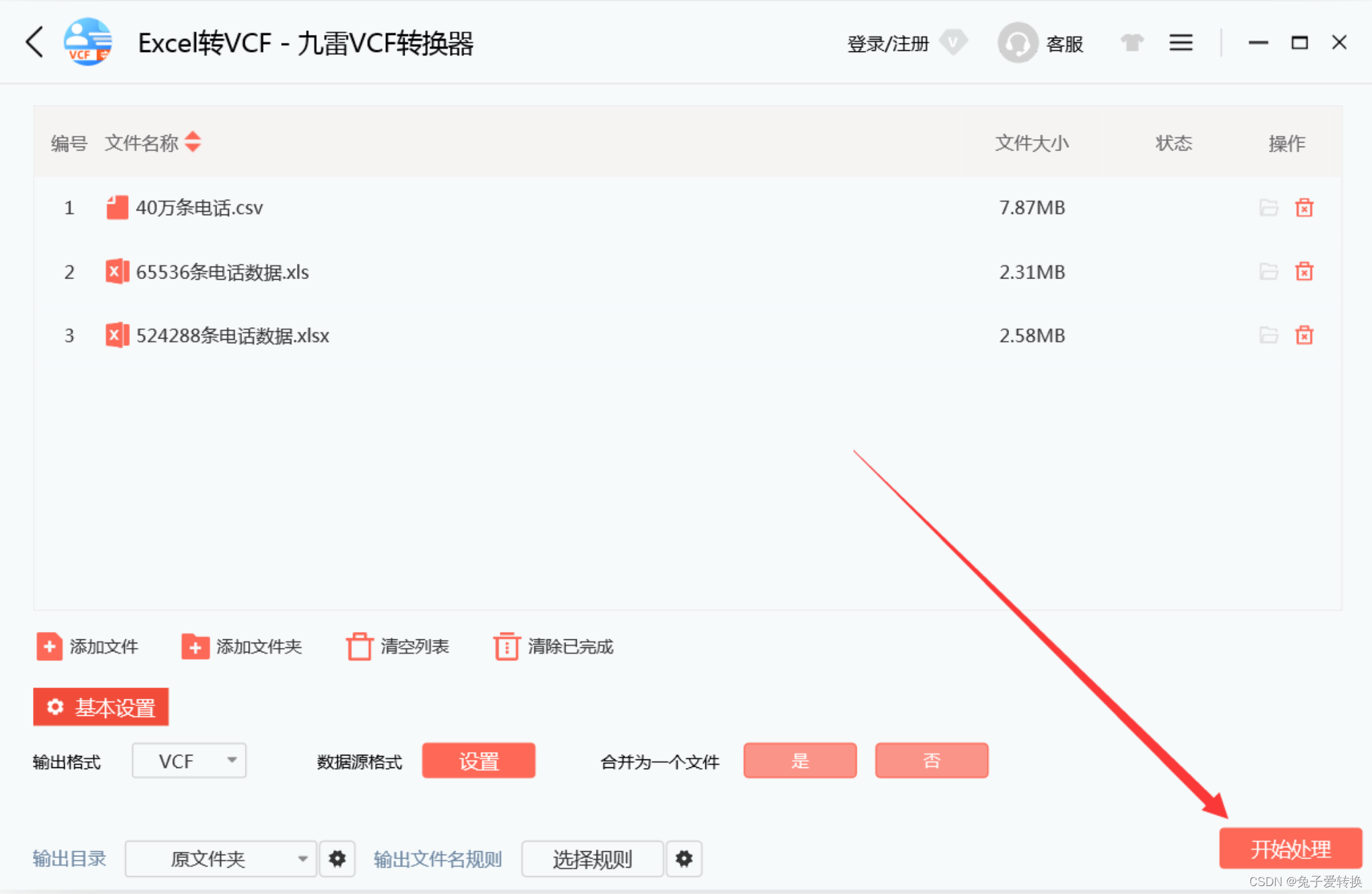Click 开始处理 to start processing
This screenshot has height=894, width=1372.
(1290, 848)
